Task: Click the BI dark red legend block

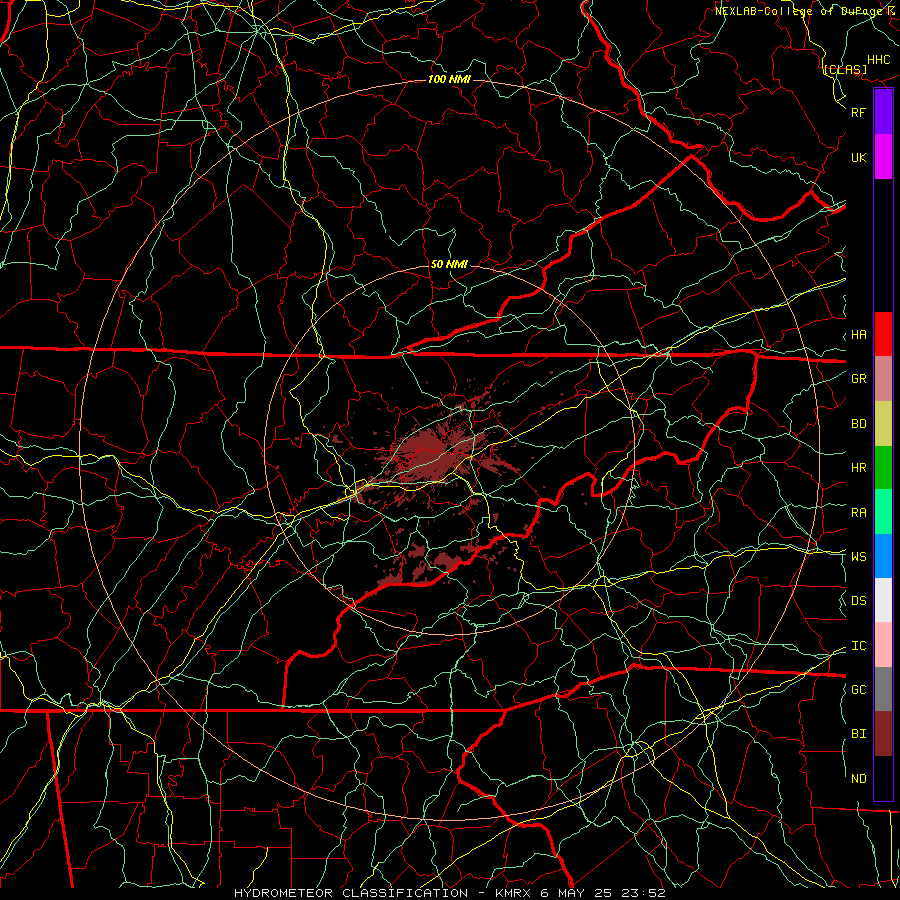Action: 883,734
